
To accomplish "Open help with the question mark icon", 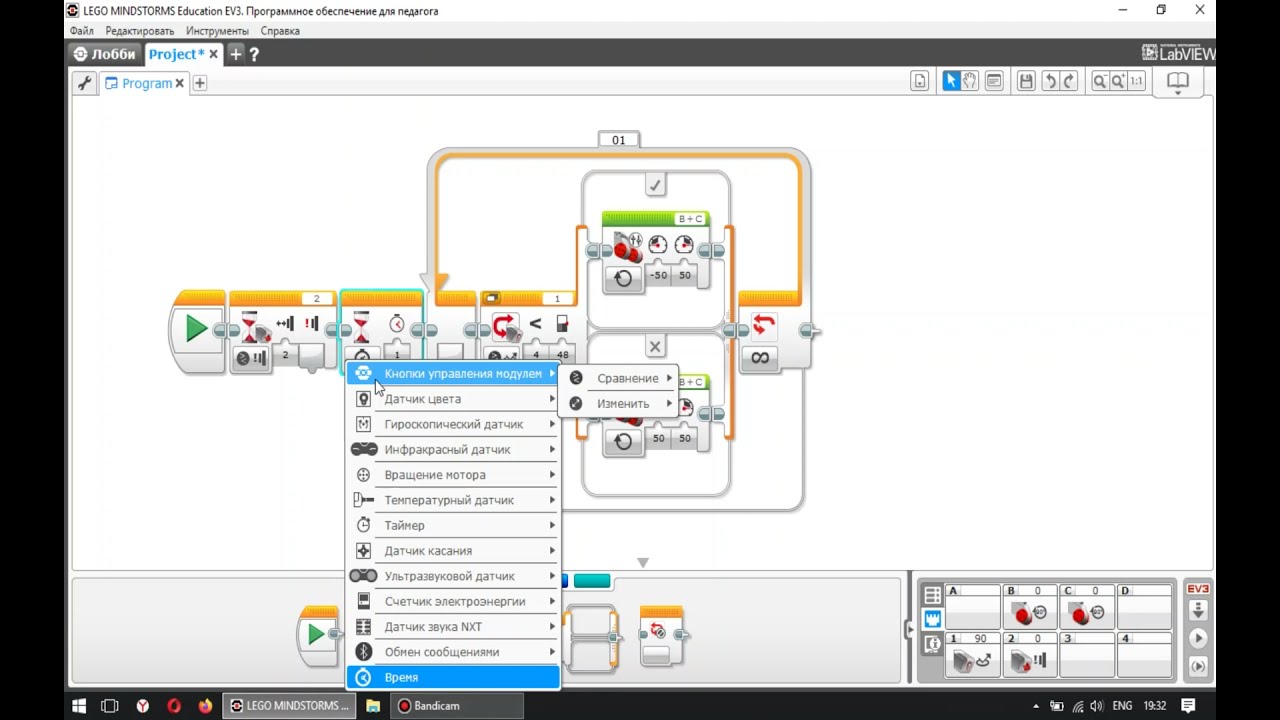I will [254, 54].
